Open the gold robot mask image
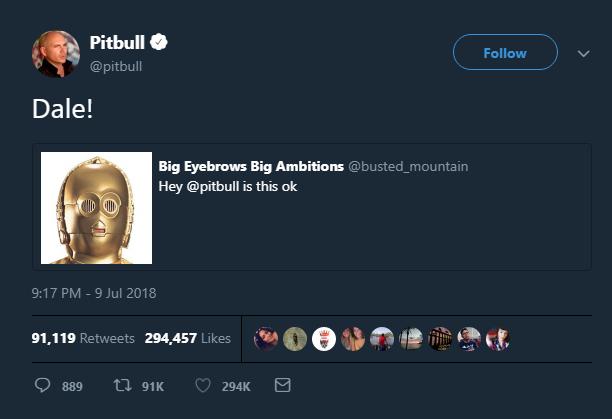This screenshot has width=612, height=419. (x=97, y=208)
